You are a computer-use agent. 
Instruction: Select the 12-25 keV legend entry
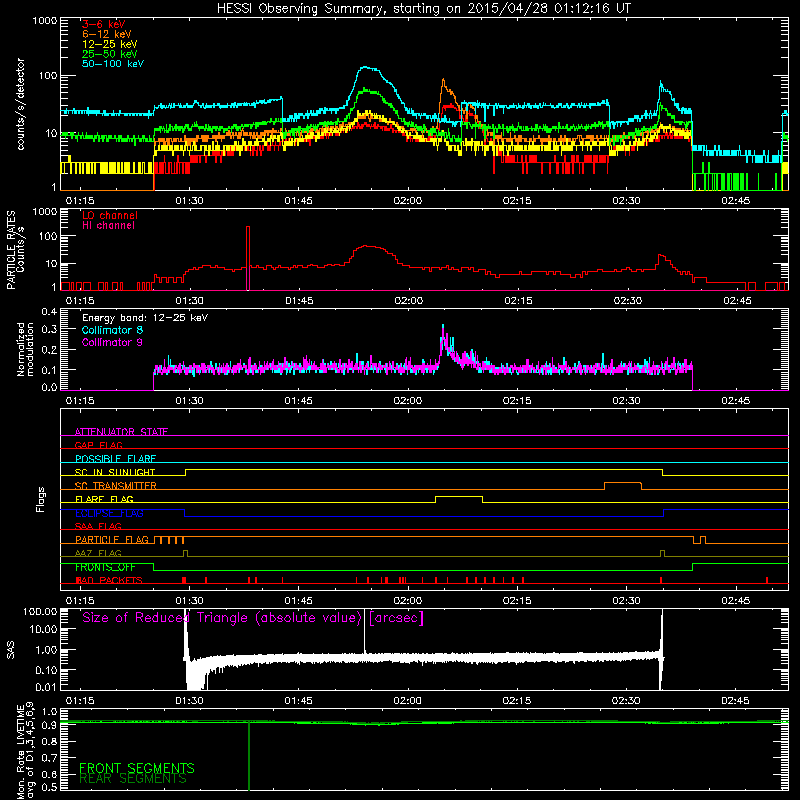tap(110, 44)
